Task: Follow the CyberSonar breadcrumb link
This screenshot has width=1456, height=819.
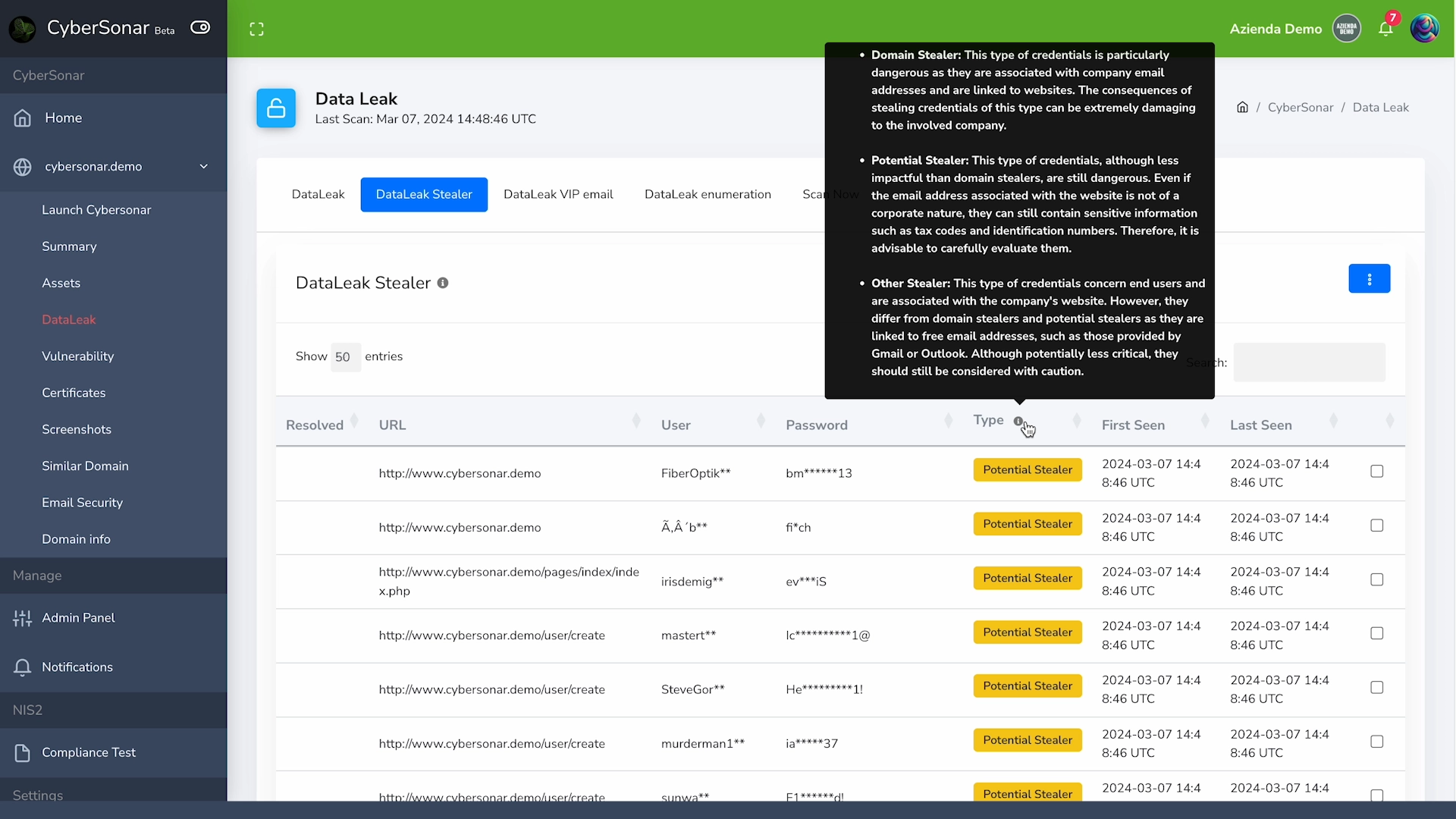Action: (1300, 108)
